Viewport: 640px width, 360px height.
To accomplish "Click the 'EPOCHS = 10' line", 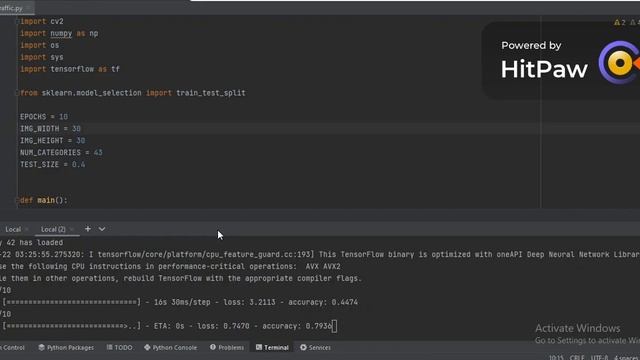I will point(44,117).
